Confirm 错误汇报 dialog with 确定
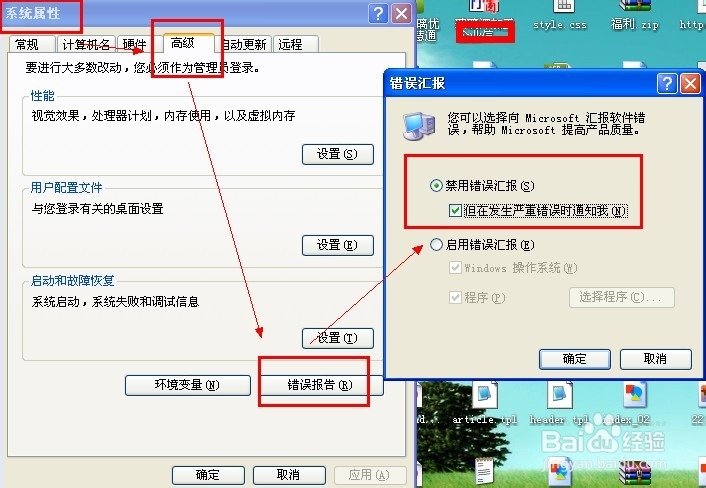The width and height of the screenshot is (706, 488). pos(575,359)
